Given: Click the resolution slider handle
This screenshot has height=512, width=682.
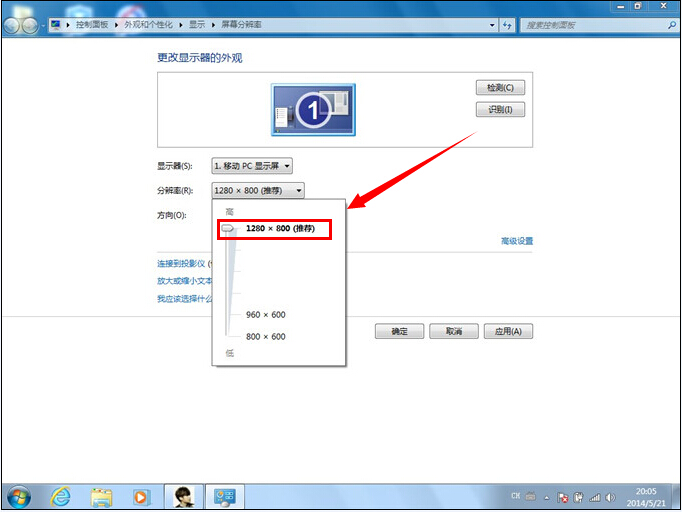Looking at the screenshot, I should coord(227,229).
